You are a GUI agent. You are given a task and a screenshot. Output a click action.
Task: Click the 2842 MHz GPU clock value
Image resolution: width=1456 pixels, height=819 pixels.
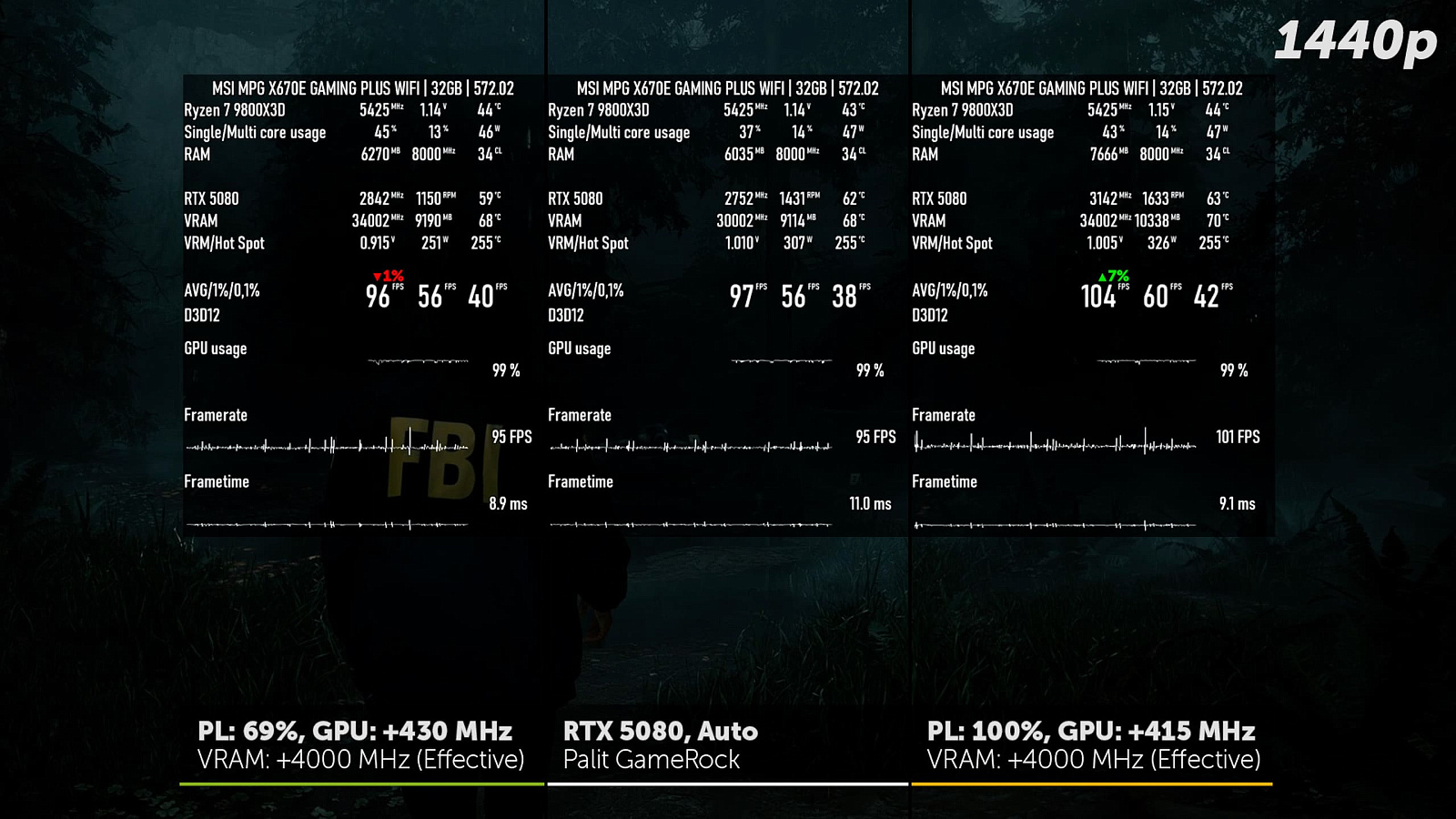(381, 198)
